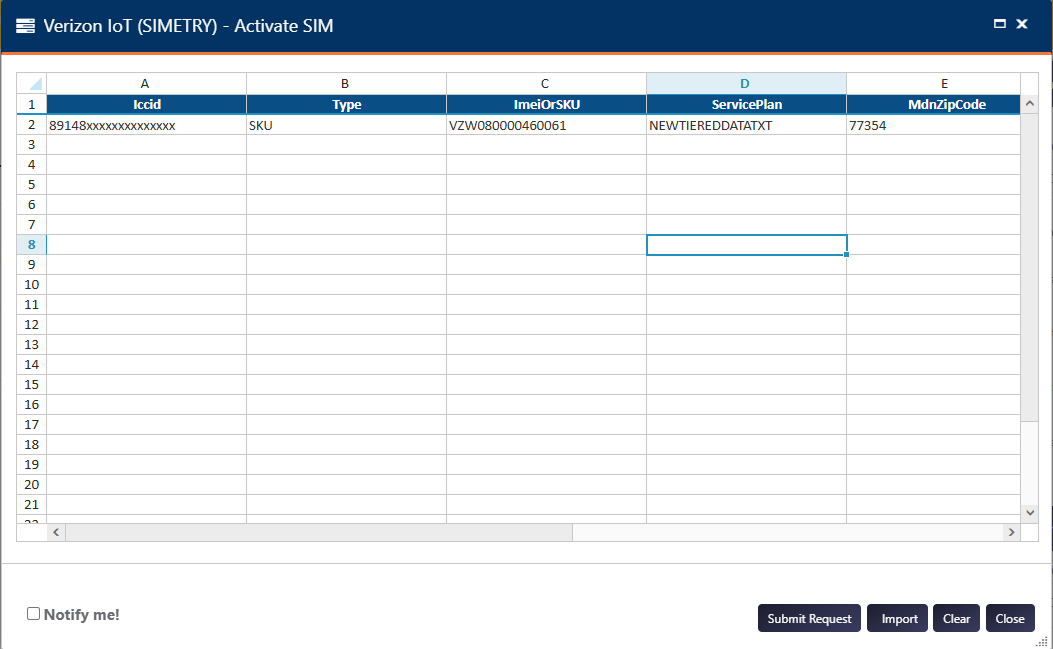The image size is (1053, 649).
Task: Click the Import button
Action: tap(897, 619)
